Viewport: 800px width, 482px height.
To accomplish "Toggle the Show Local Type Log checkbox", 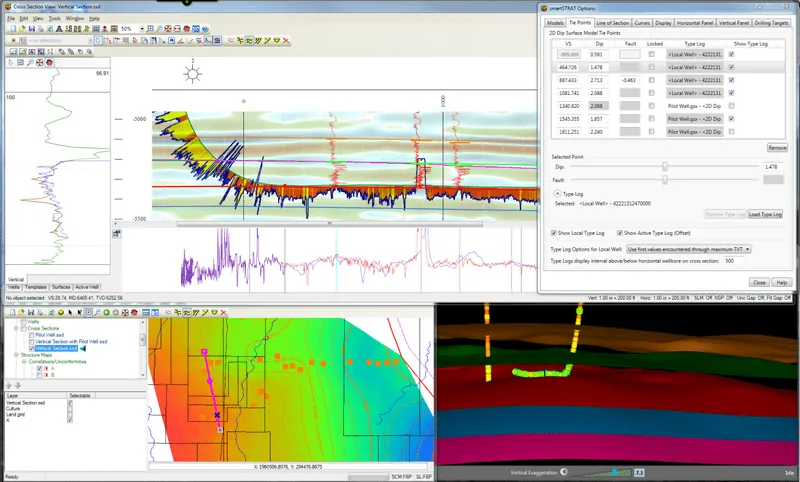I will pyautogui.click(x=554, y=233).
